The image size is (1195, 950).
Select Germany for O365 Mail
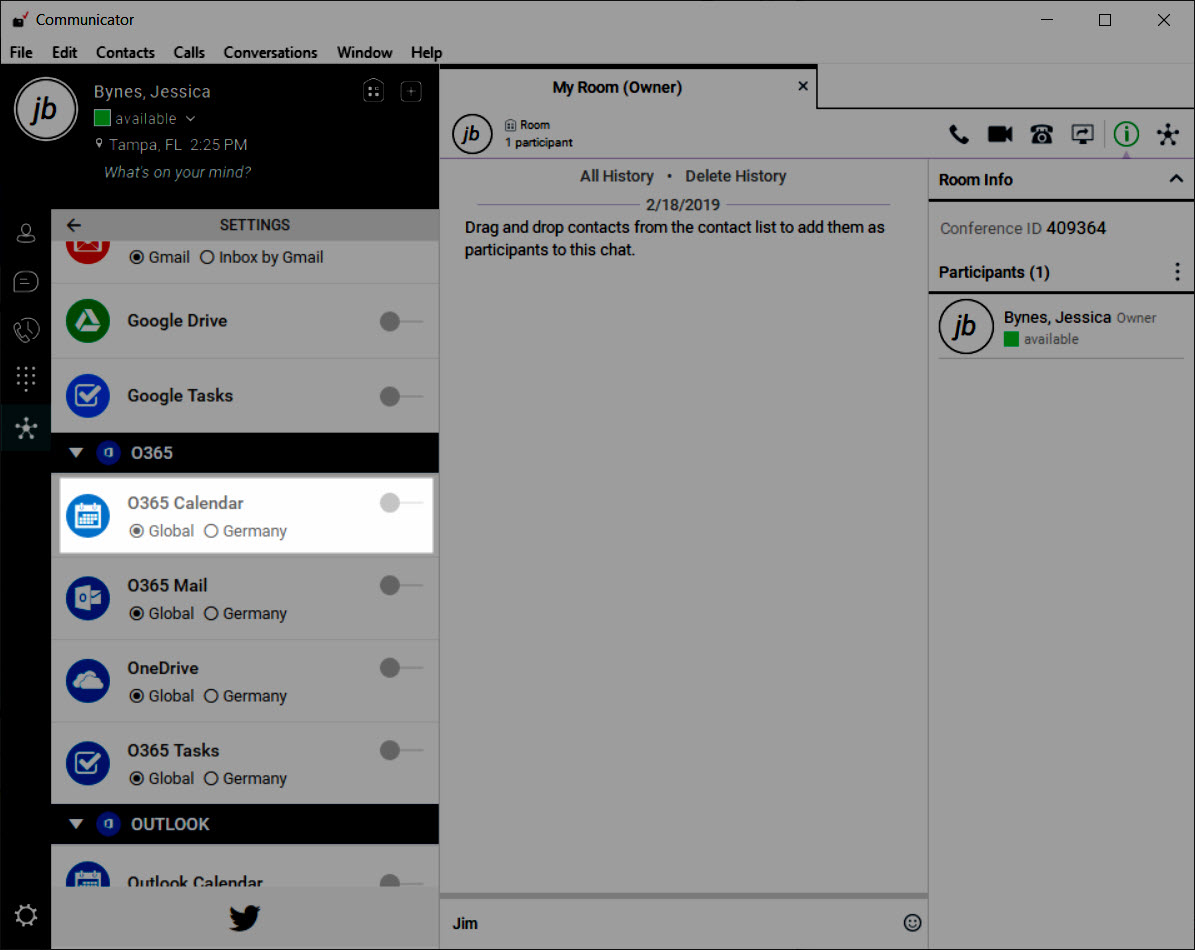(211, 613)
